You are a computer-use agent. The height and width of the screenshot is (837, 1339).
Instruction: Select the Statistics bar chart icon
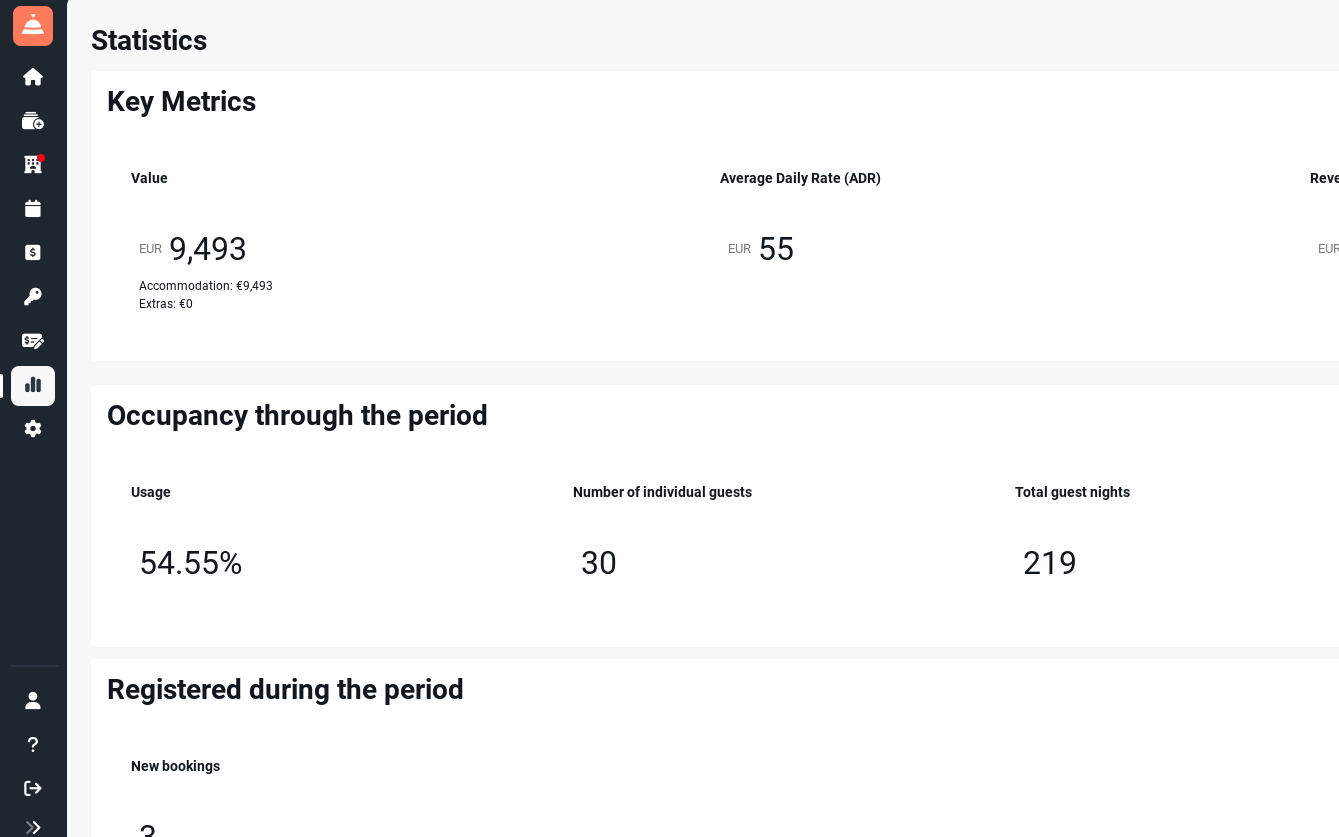[33, 385]
